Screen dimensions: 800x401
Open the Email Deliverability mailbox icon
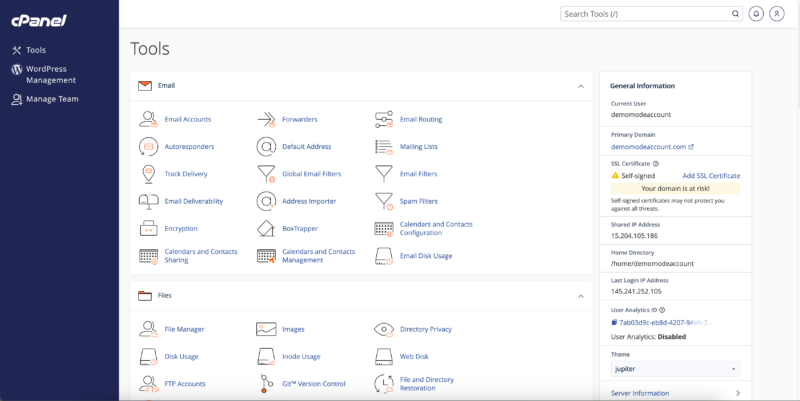(x=148, y=202)
